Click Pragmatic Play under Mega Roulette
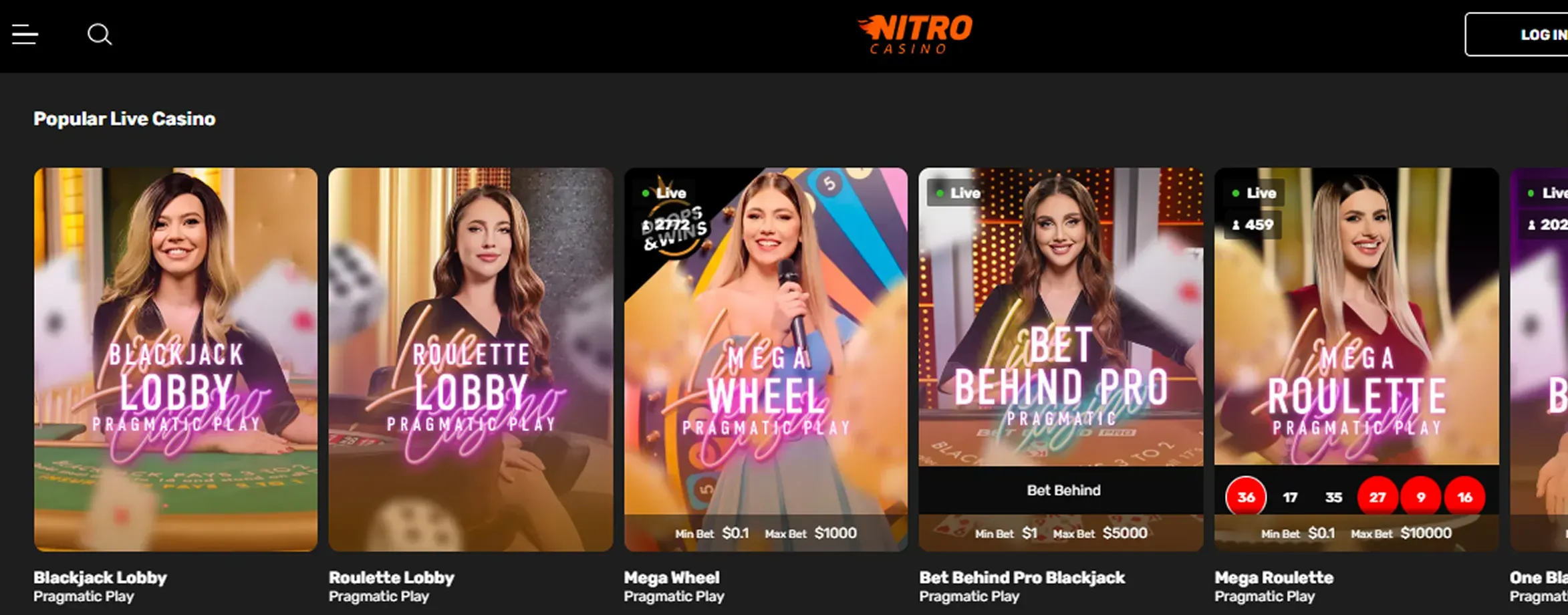 click(x=1265, y=596)
